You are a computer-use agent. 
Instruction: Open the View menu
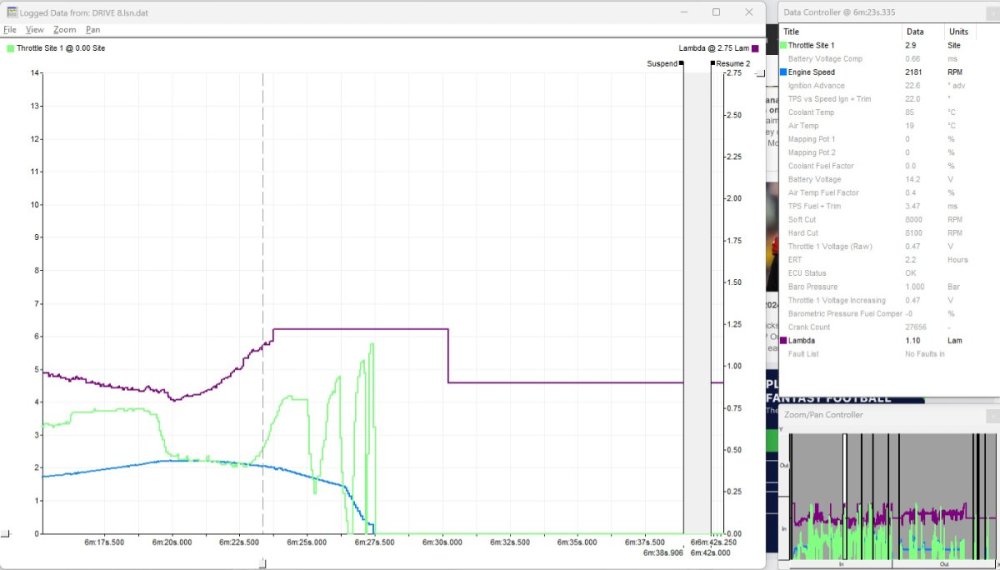coord(34,30)
